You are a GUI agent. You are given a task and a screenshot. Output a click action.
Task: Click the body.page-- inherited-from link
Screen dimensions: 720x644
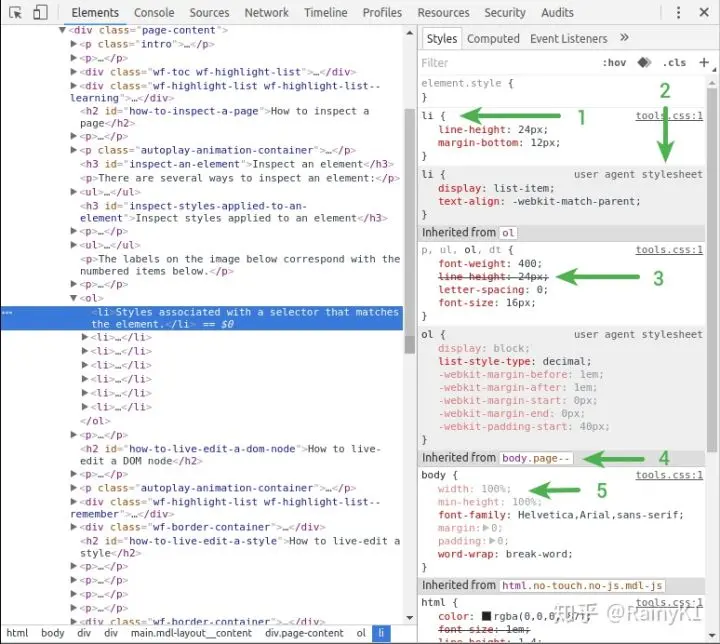coord(536,458)
